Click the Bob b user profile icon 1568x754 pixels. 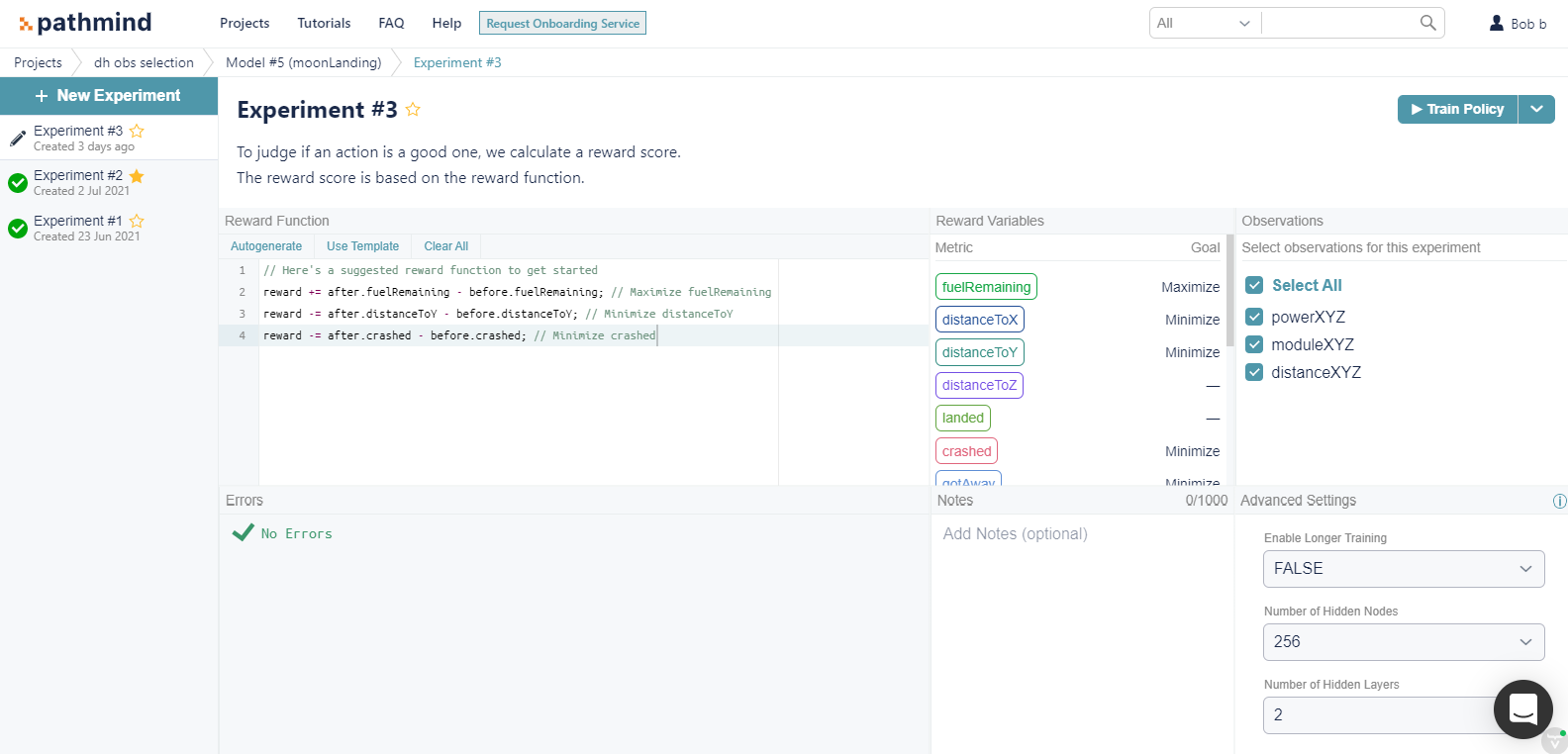[x=1497, y=23]
